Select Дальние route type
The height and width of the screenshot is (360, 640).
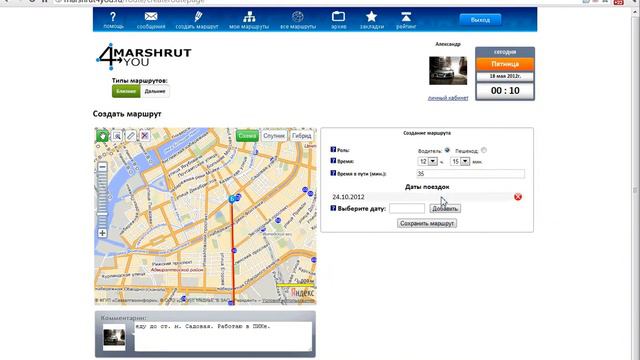155,91
